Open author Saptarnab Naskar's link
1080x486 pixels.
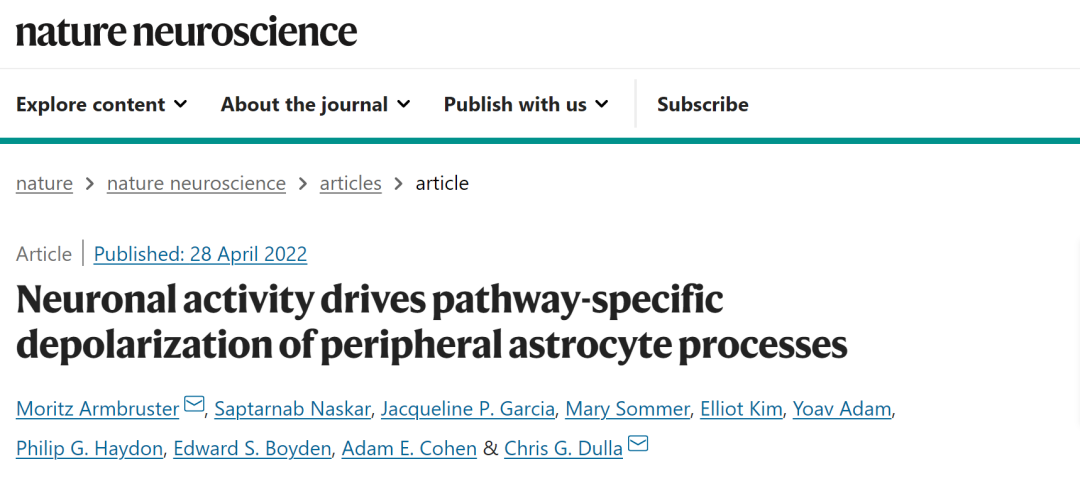[x=293, y=409]
